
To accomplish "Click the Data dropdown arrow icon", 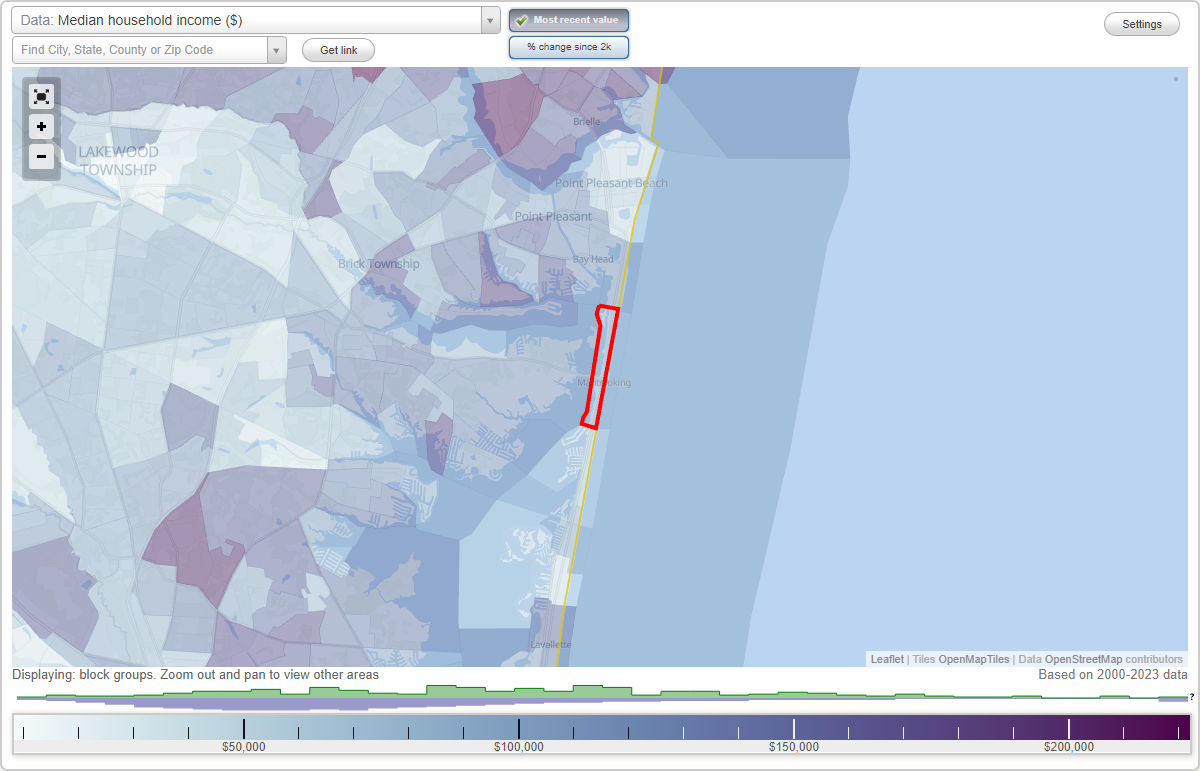I will (489, 20).
